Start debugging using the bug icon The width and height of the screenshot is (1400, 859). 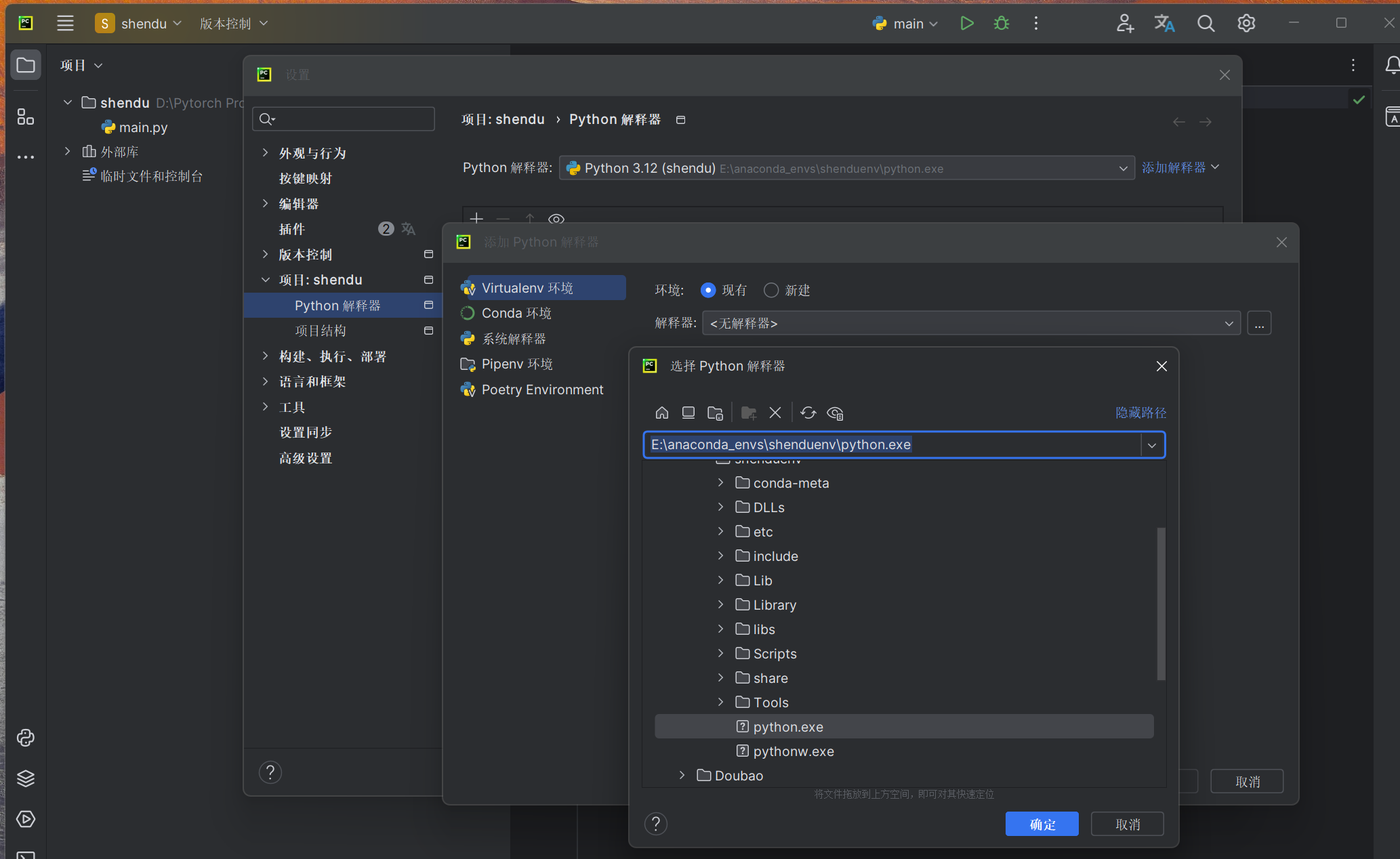[1002, 22]
